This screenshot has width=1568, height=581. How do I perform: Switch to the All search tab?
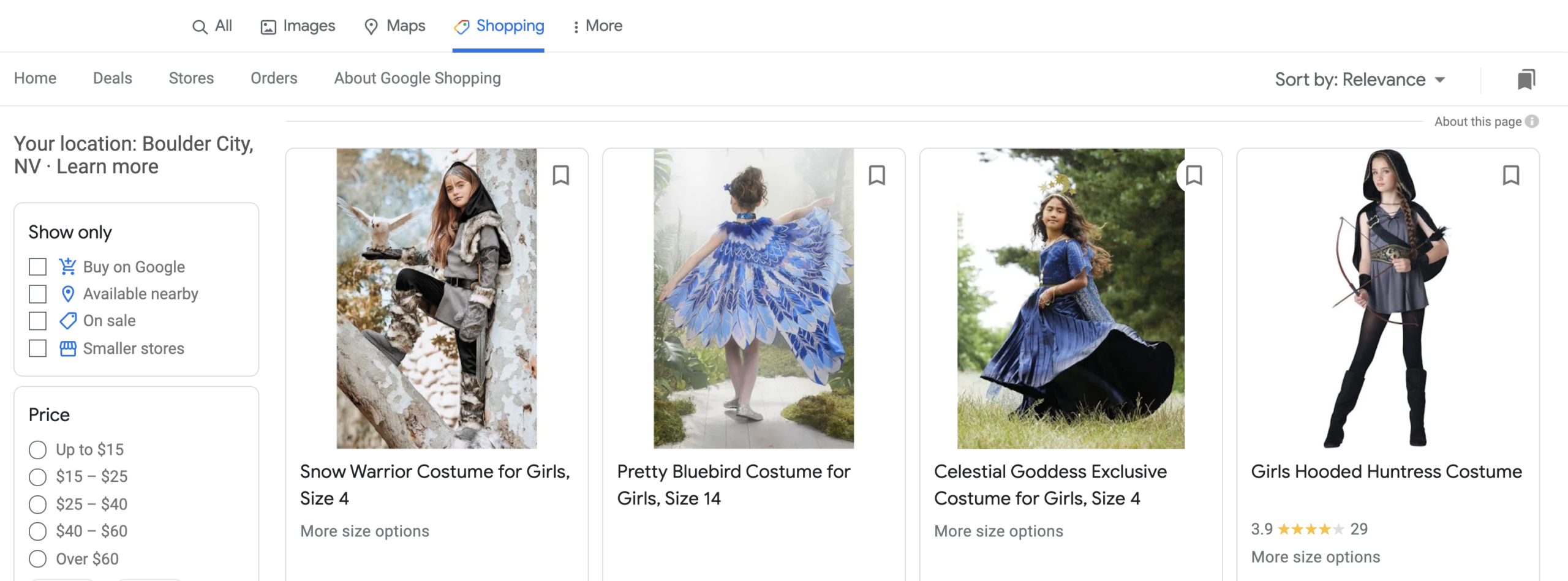point(212,26)
